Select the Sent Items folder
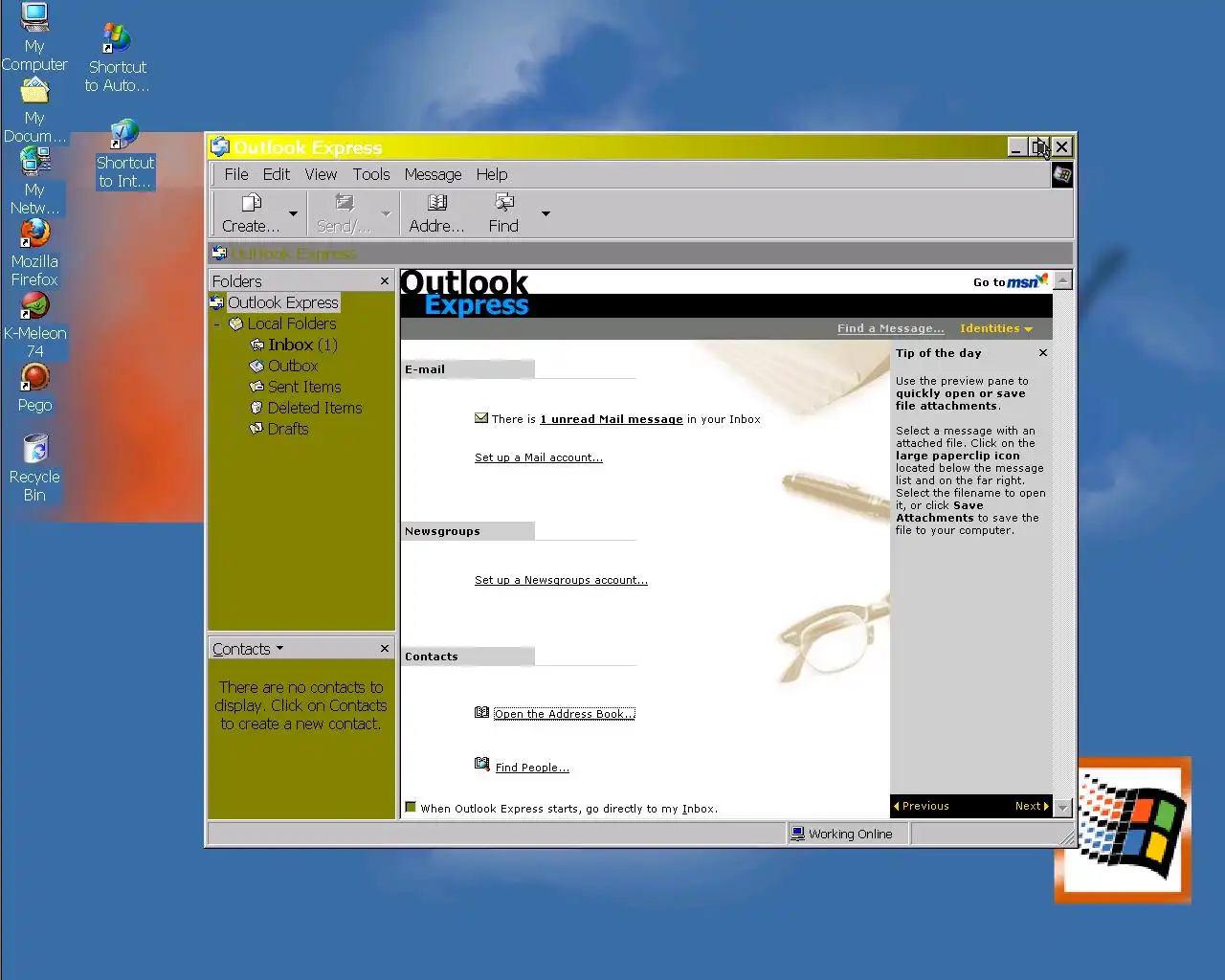Viewport: 1225px width, 980px height. [x=304, y=387]
